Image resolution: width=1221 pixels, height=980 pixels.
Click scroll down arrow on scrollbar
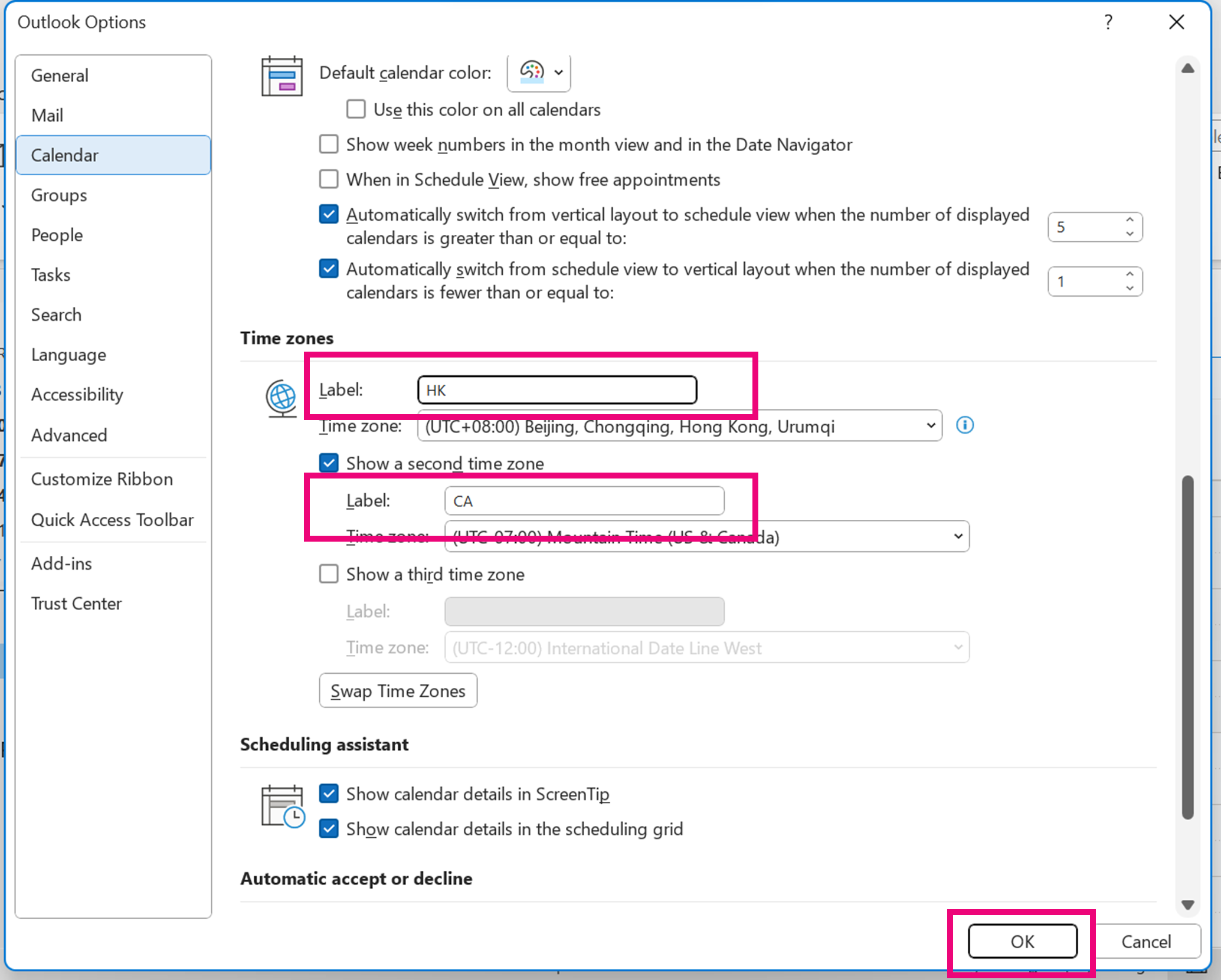click(x=1187, y=904)
